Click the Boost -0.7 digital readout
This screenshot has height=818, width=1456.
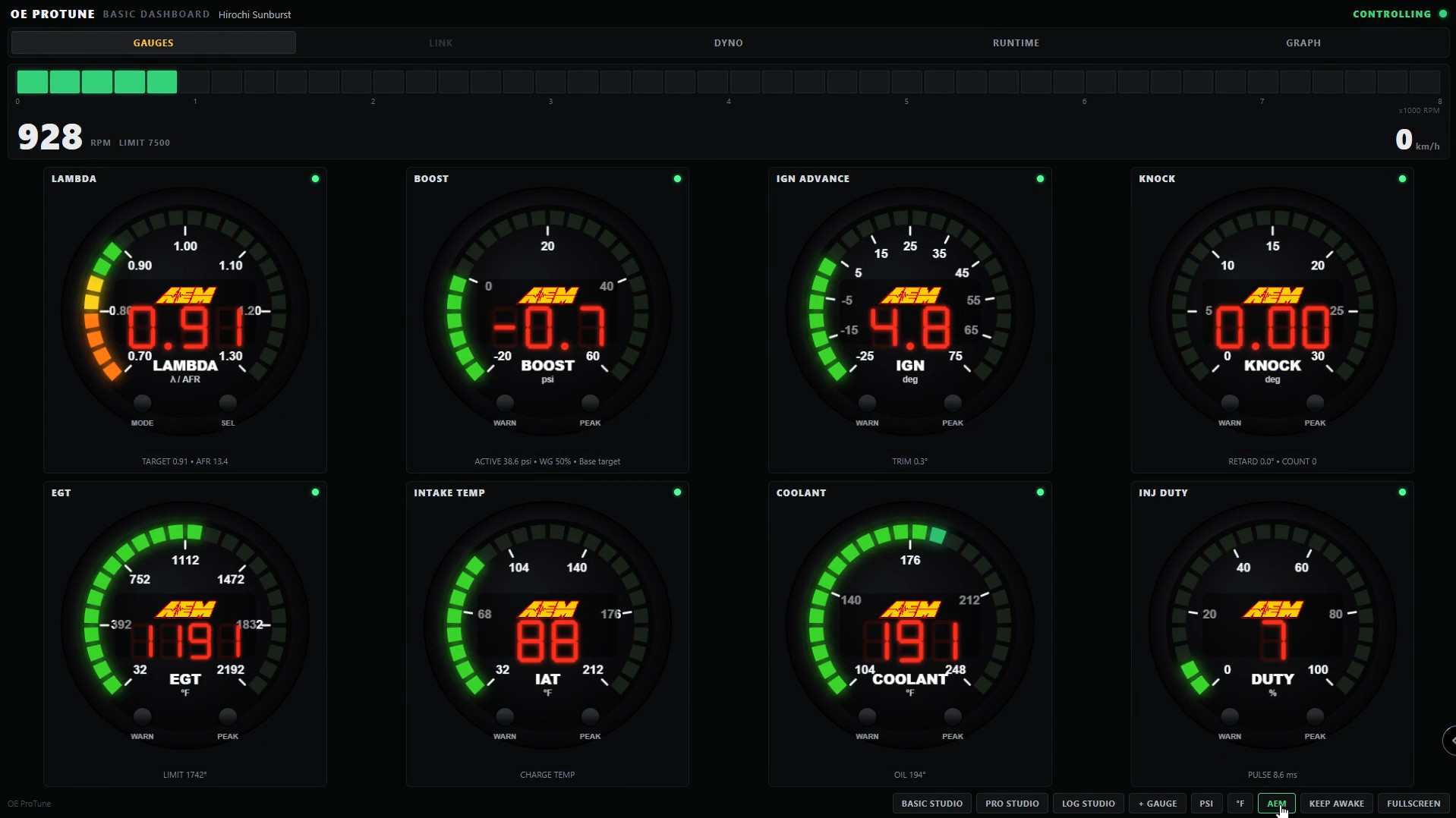click(x=548, y=329)
